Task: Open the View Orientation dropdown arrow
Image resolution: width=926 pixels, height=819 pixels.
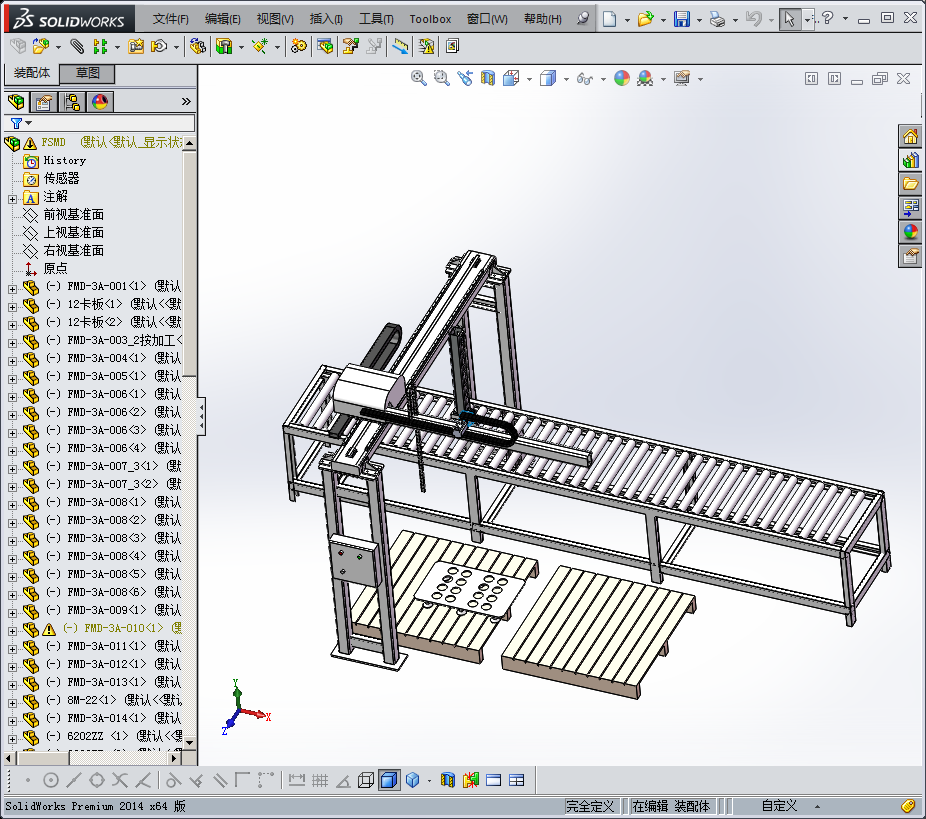Action: coord(529,79)
